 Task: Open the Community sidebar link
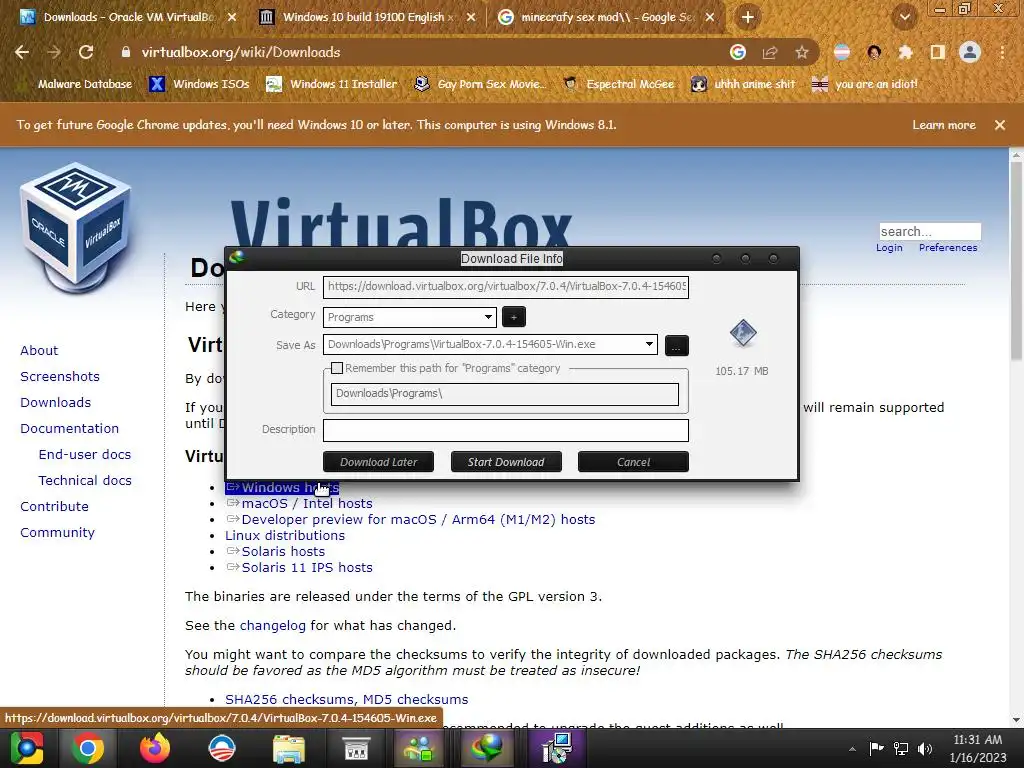(57, 533)
